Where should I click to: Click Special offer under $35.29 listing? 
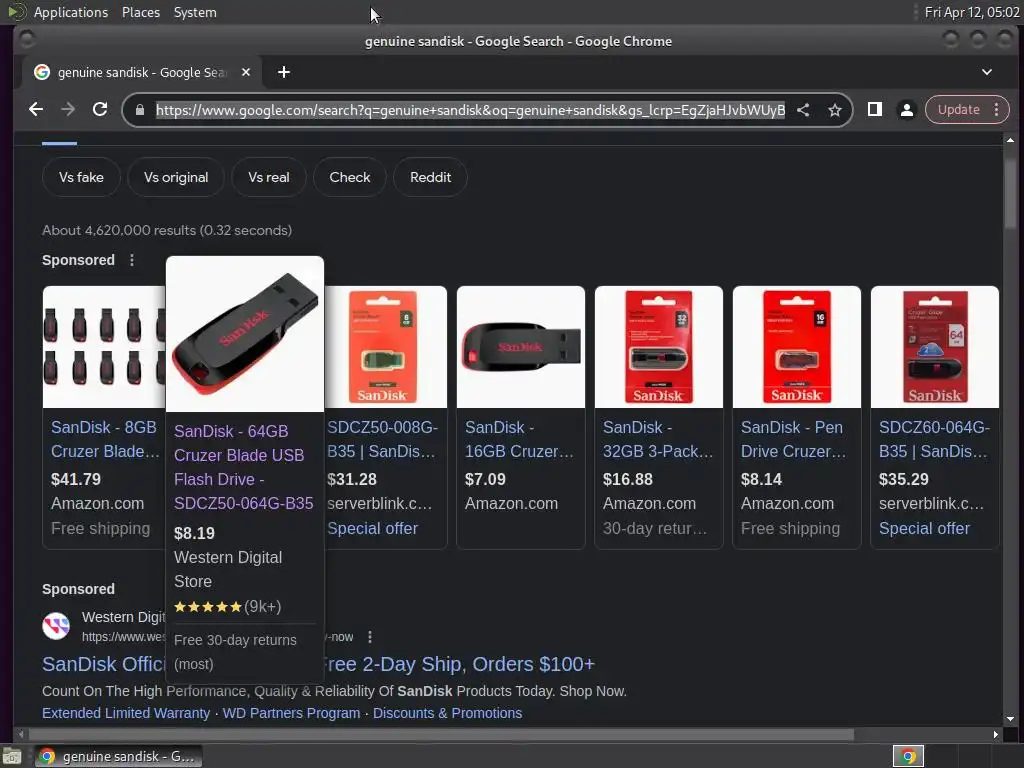924,528
